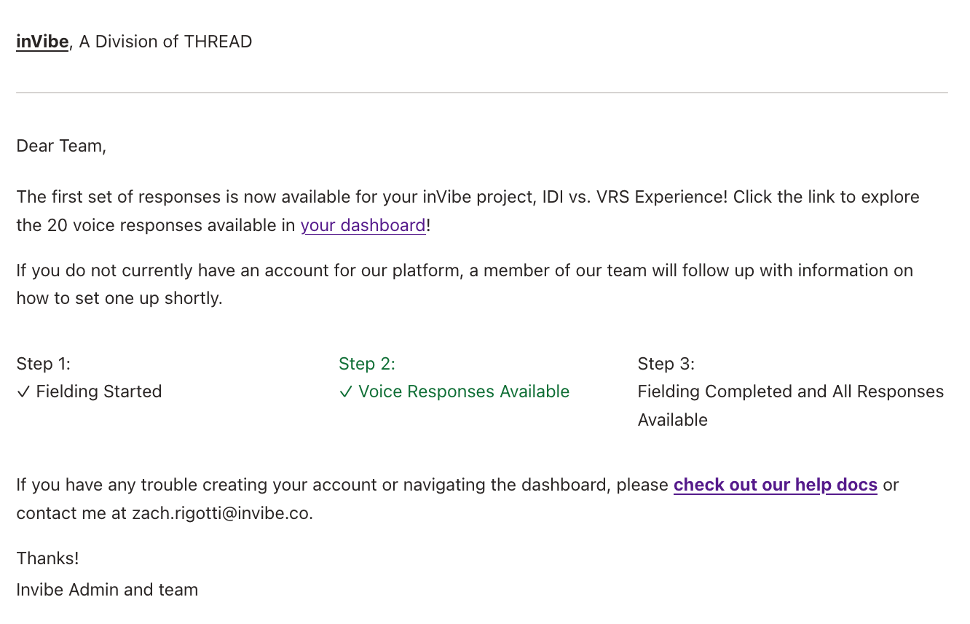Click the green checkmark for Voice Responses
The height and width of the screenshot is (624, 970).
[346, 392]
